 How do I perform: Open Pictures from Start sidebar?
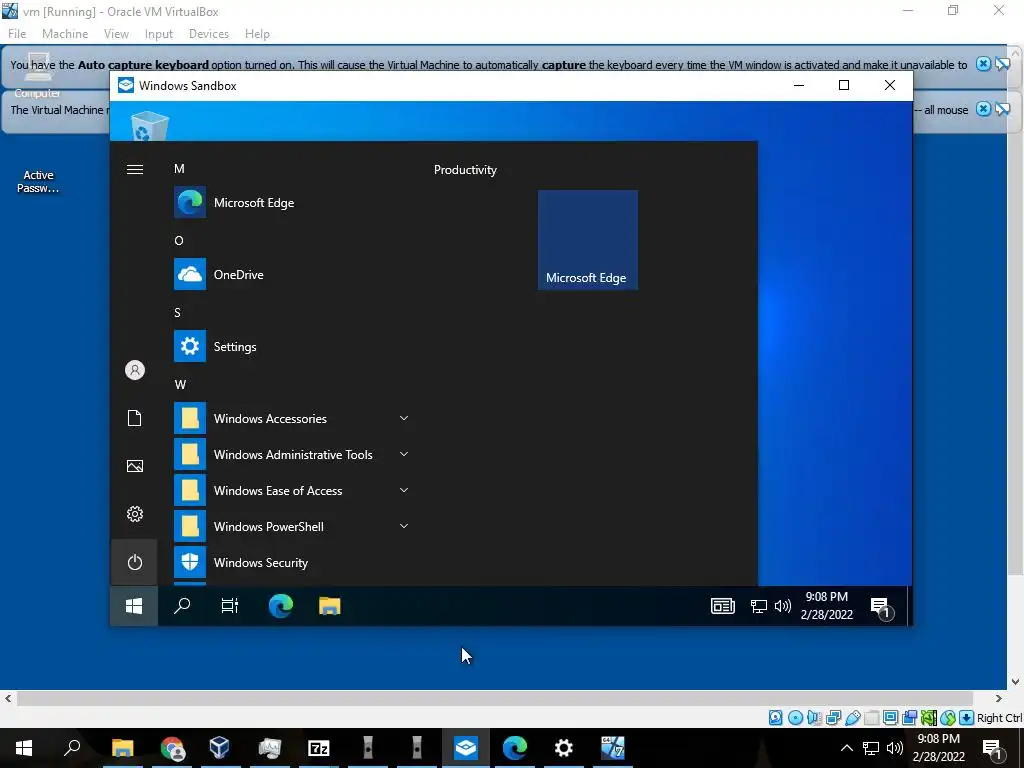tap(135, 466)
